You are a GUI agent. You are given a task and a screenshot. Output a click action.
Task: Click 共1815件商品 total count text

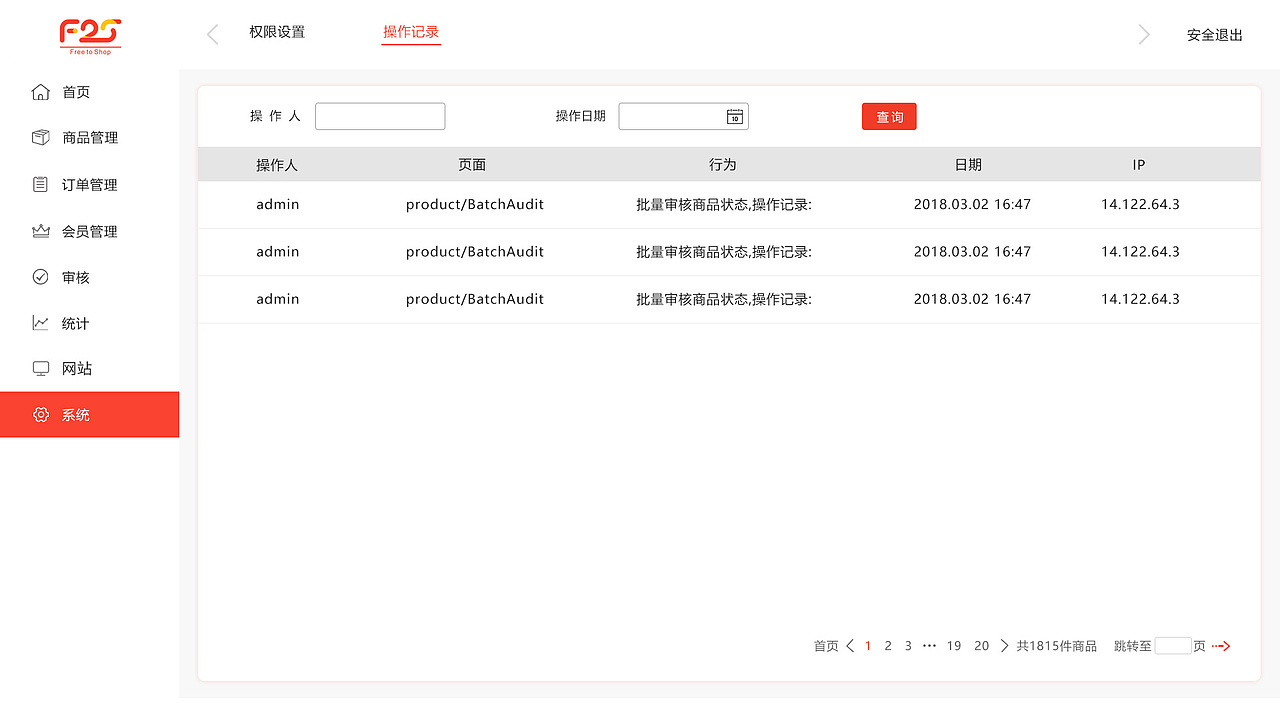tap(1057, 646)
